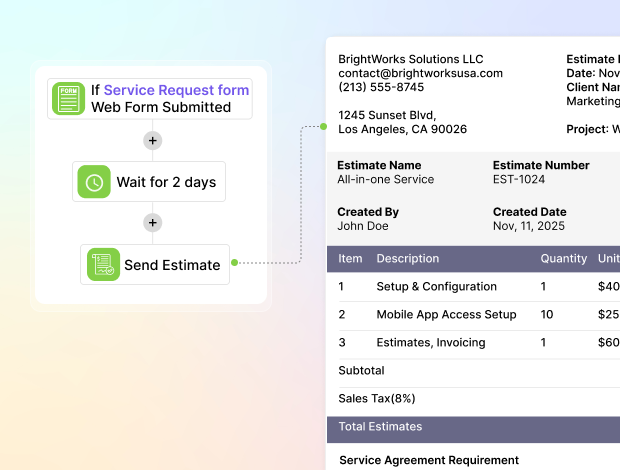The width and height of the screenshot is (620, 470).
Task: Click the 'All-in-one Service' value
Action: point(386,179)
